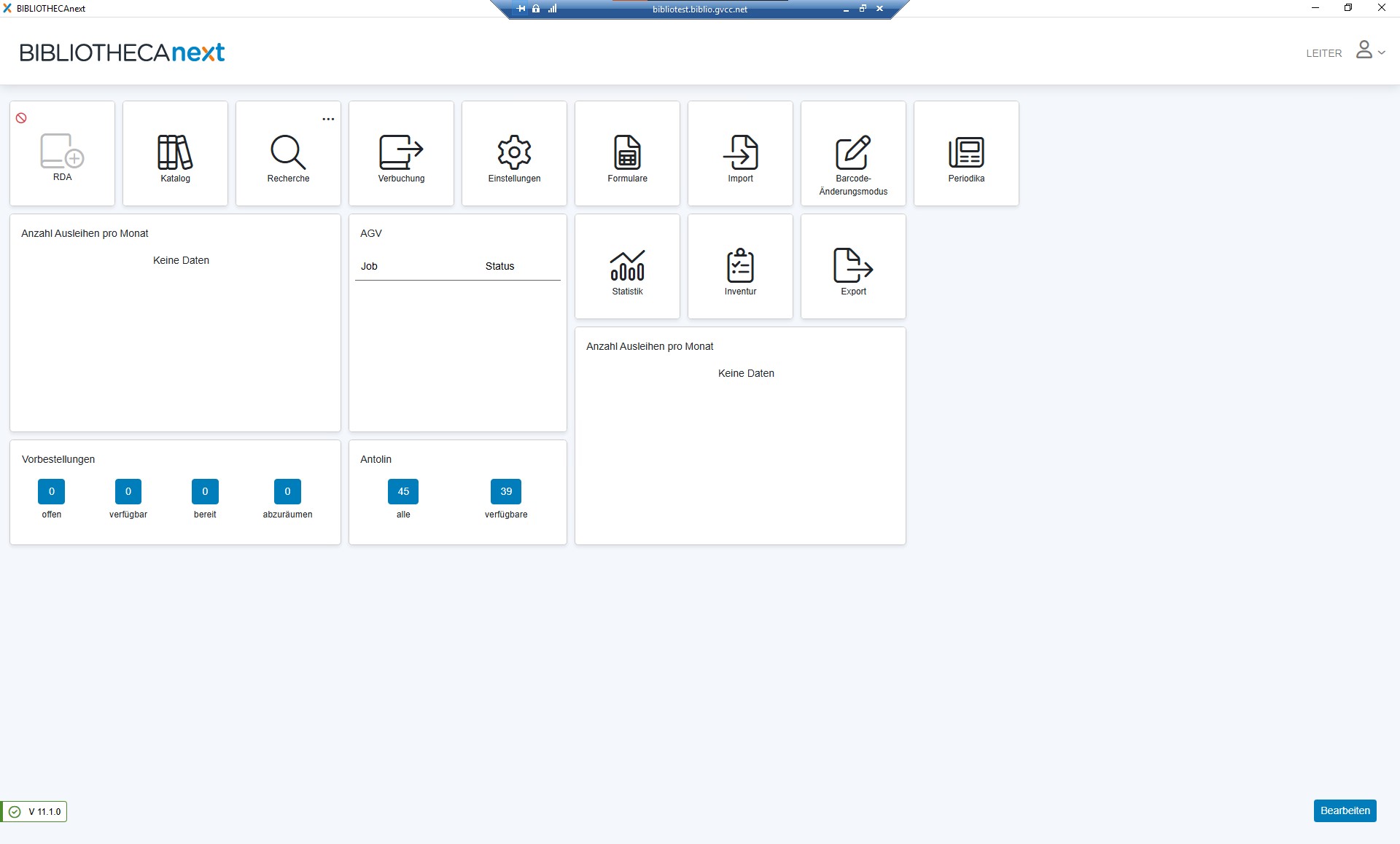Open the Formulare tile
The height and width of the screenshot is (844, 1400).
[627, 153]
